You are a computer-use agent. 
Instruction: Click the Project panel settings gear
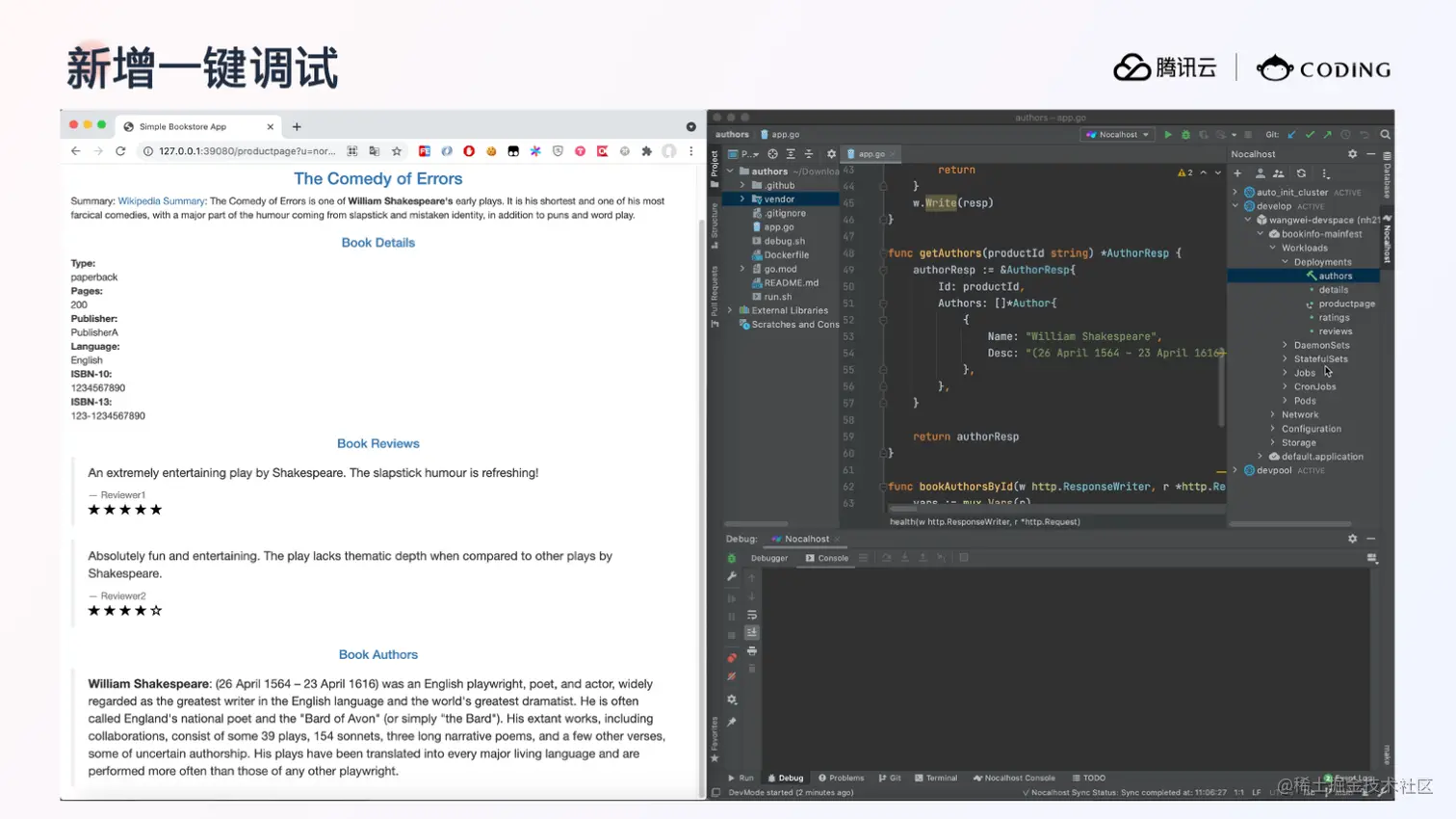click(x=831, y=154)
